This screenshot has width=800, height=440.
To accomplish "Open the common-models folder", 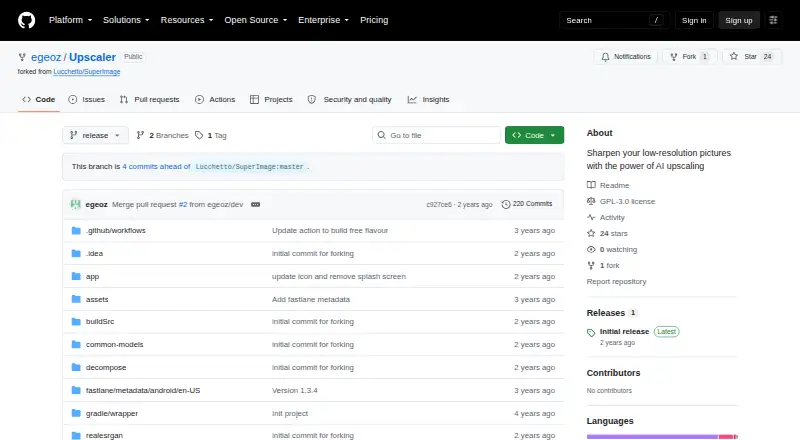I will pos(114,345).
